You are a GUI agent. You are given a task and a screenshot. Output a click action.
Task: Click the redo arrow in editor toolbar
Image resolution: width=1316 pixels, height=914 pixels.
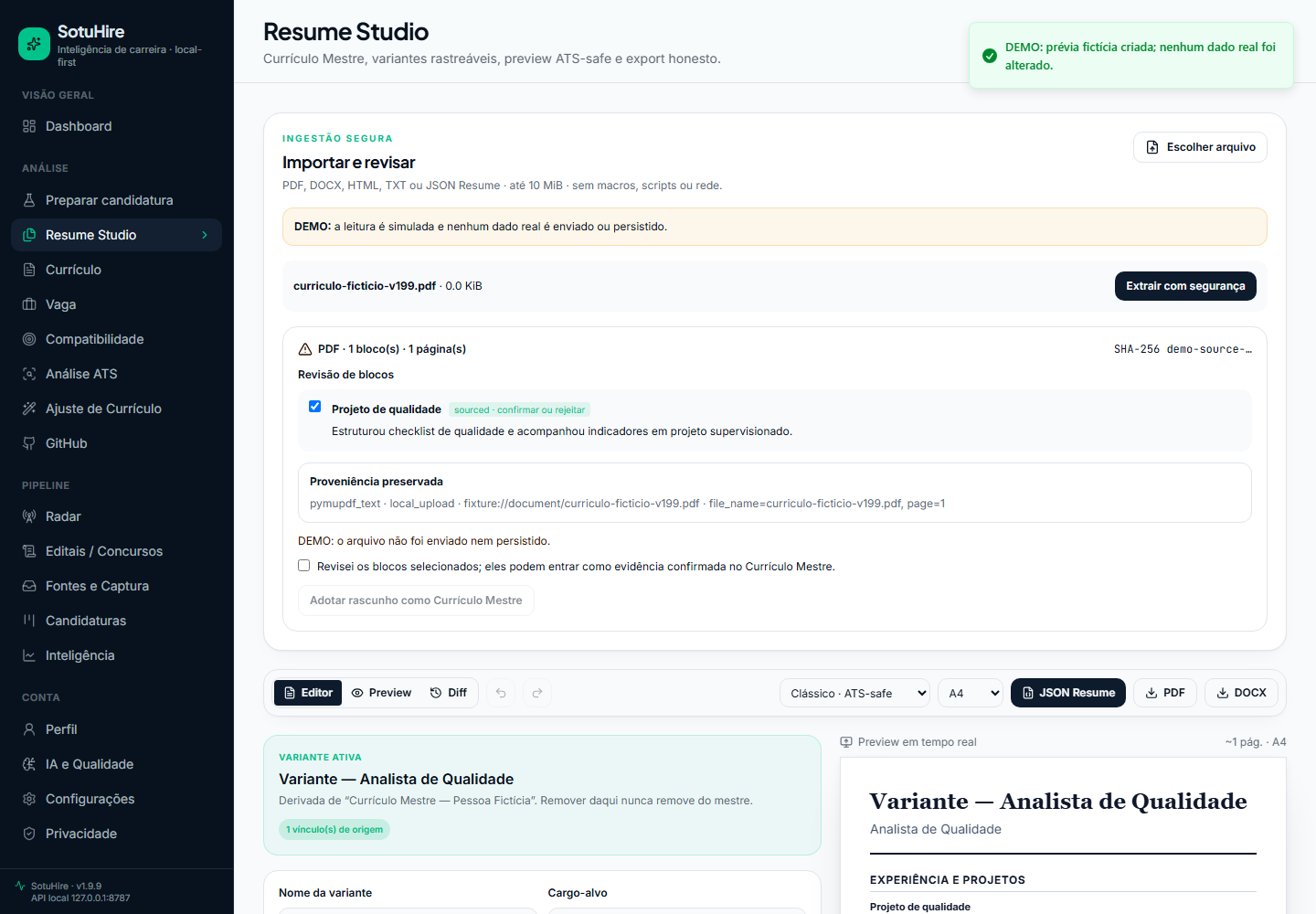coord(537,693)
